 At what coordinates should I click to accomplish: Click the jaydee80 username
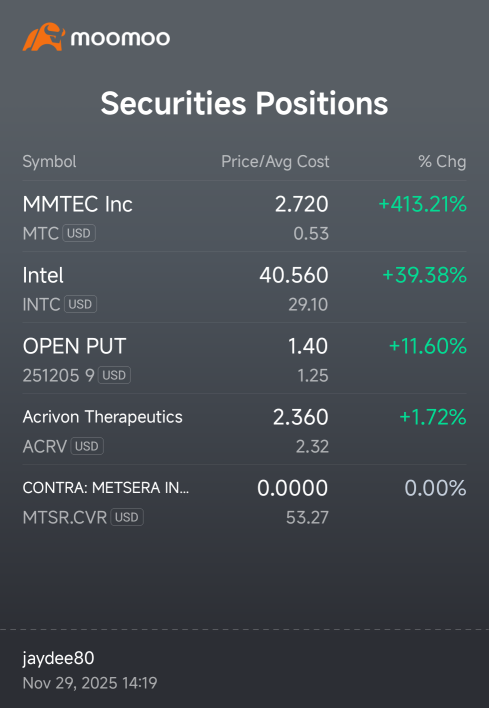pos(58,658)
